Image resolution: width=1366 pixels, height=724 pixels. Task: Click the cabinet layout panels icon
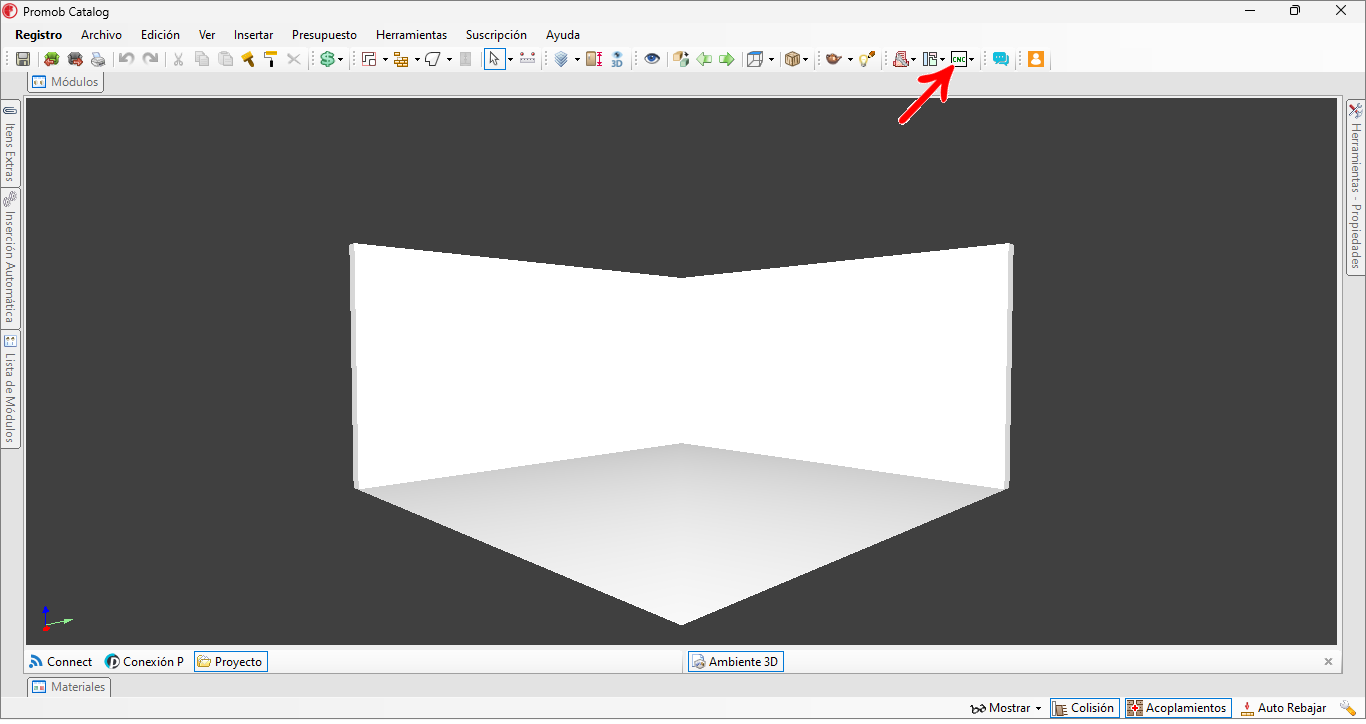click(929, 59)
